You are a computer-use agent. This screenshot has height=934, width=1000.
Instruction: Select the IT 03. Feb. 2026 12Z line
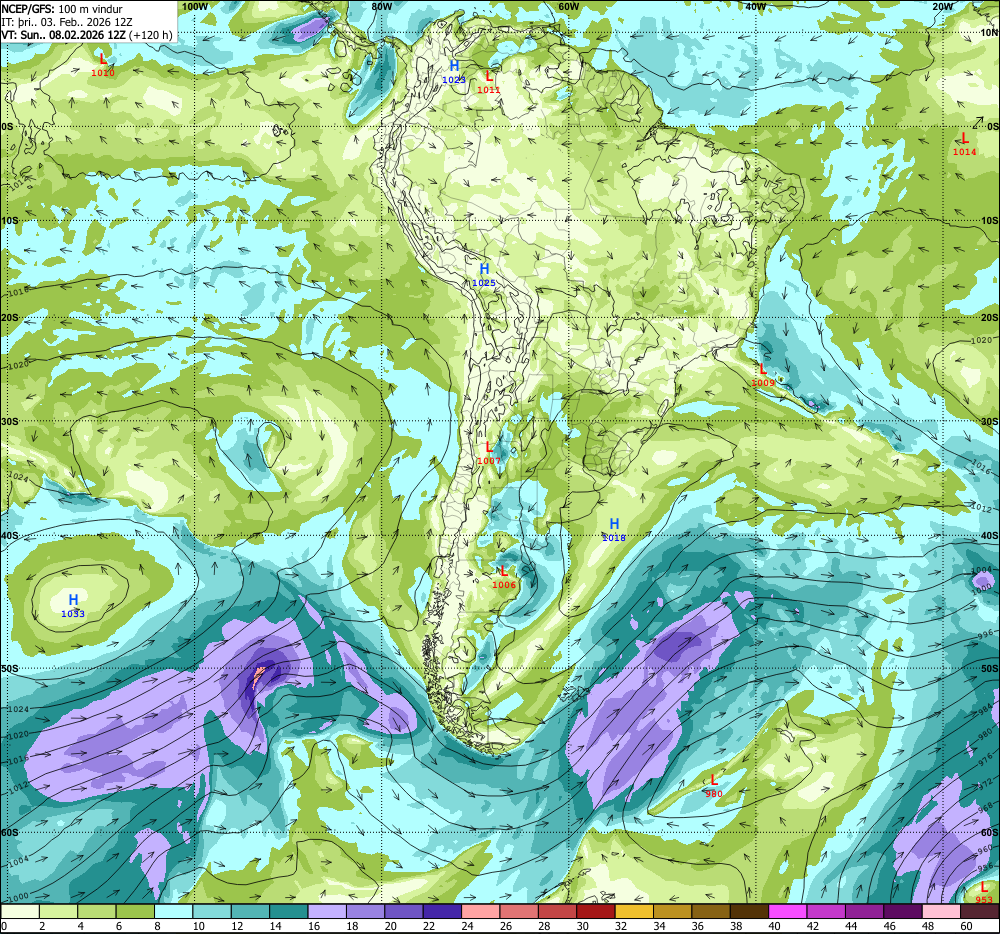point(67,22)
